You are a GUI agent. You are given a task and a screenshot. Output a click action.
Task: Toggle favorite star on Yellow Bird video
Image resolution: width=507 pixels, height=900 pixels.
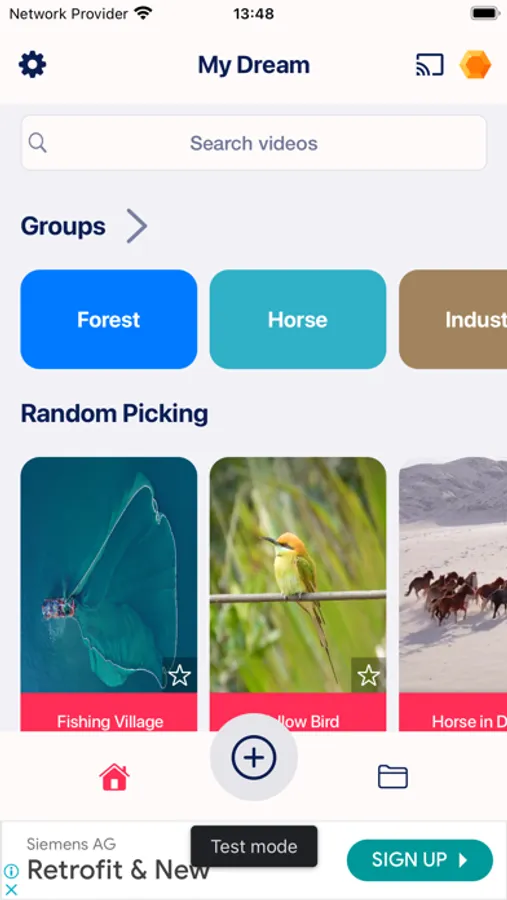(x=369, y=676)
